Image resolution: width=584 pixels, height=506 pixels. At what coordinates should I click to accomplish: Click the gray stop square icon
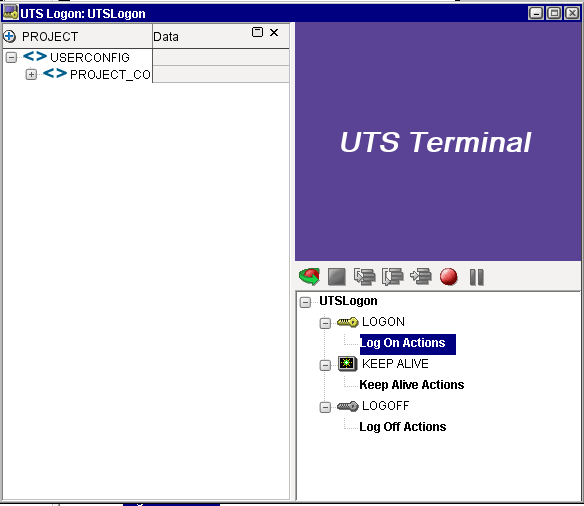[337, 277]
